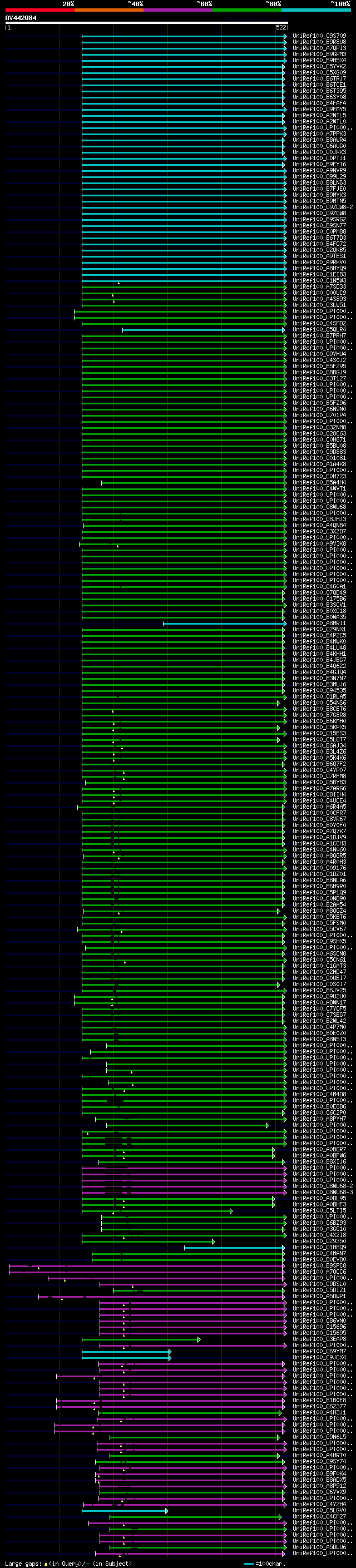Select isoform label UniRef100_Q8WU68-3
The height and width of the screenshot is (1568, 356).
323,1192
